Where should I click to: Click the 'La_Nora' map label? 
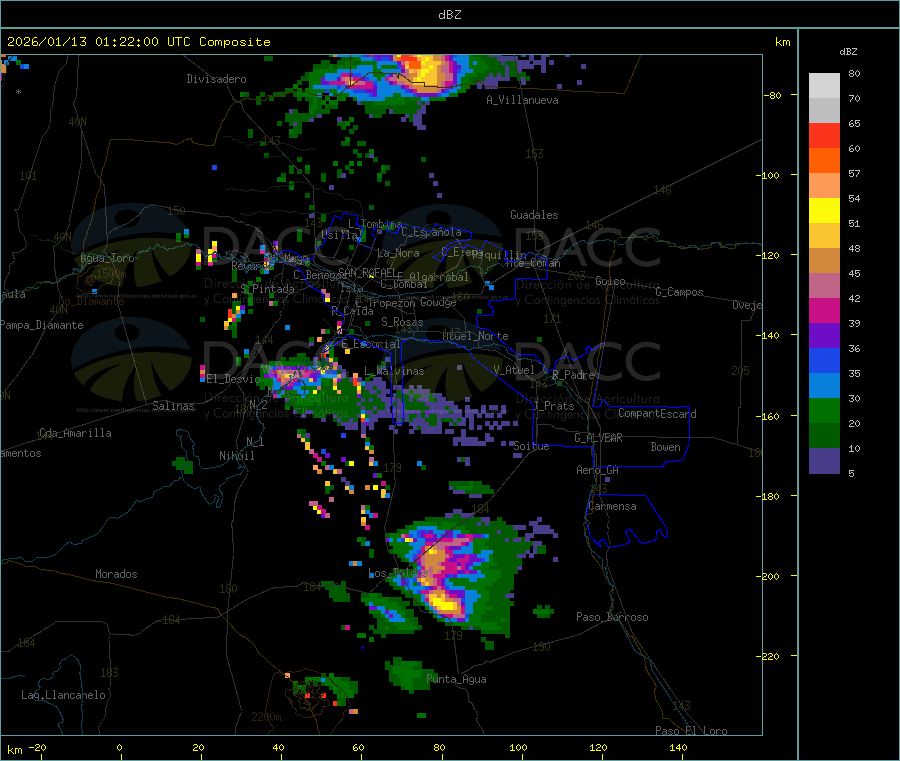[x=399, y=253]
